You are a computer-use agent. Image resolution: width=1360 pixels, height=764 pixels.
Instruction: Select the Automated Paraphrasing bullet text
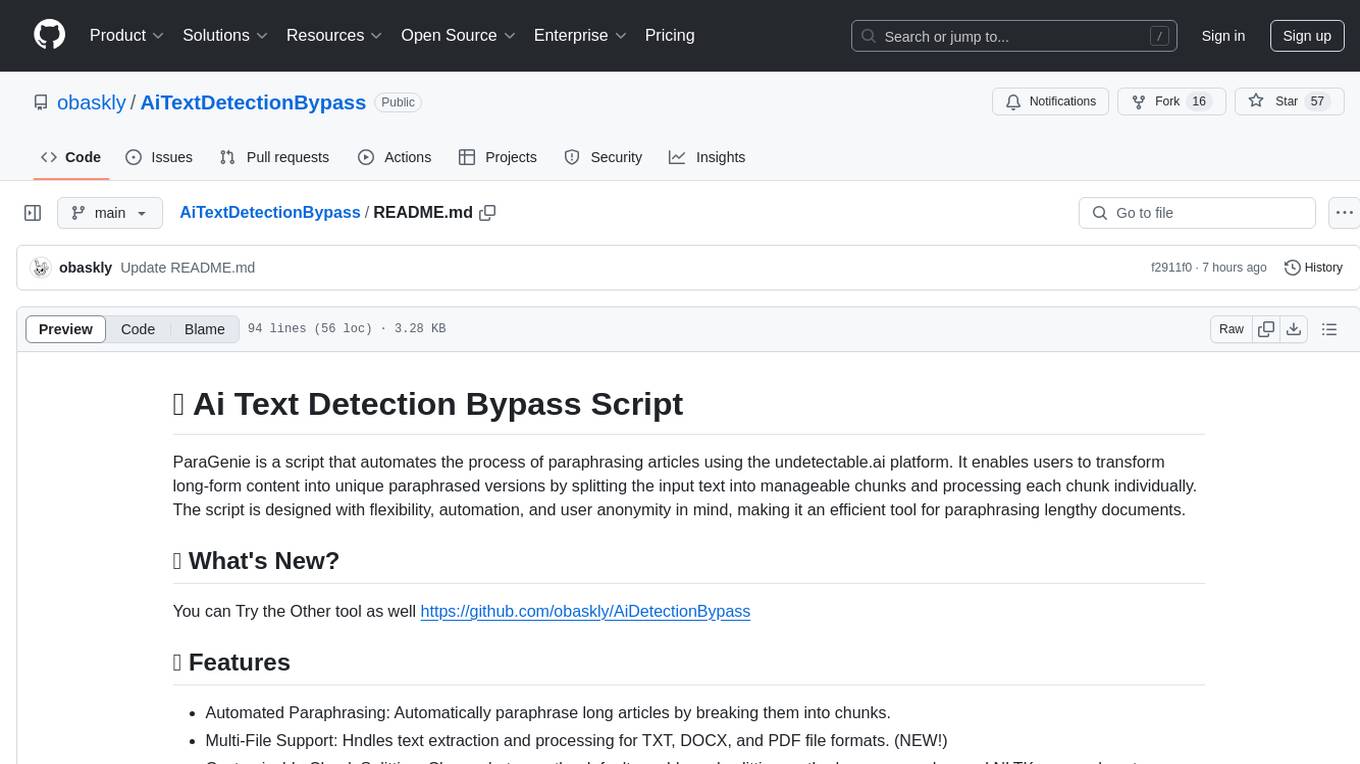point(548,713)
